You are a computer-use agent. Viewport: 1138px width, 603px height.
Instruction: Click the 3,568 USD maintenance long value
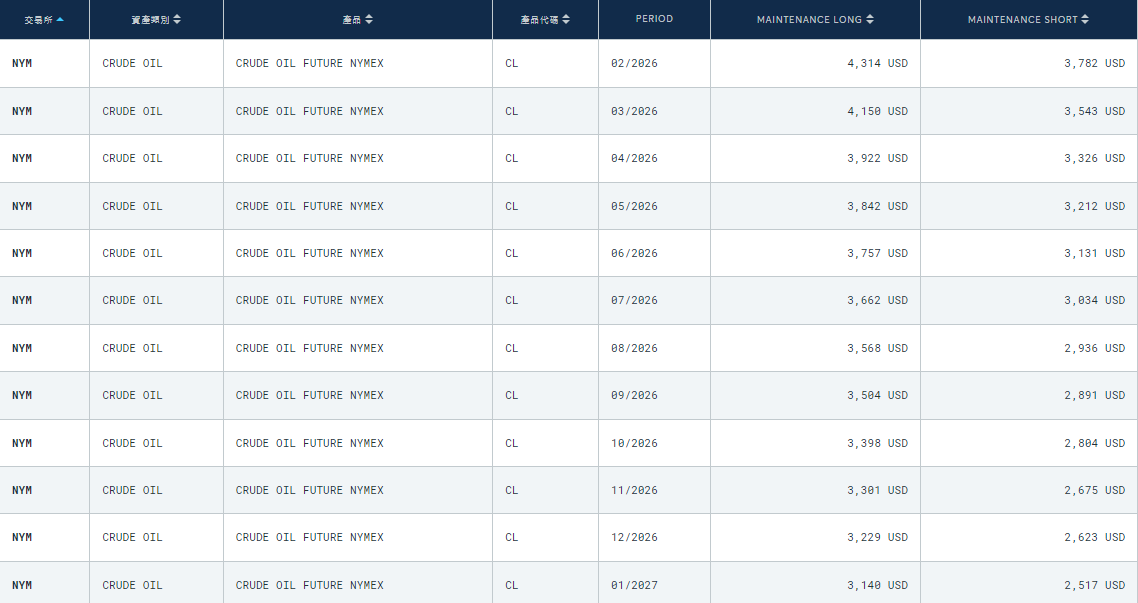pyautogui.click(x=877, y=348)
